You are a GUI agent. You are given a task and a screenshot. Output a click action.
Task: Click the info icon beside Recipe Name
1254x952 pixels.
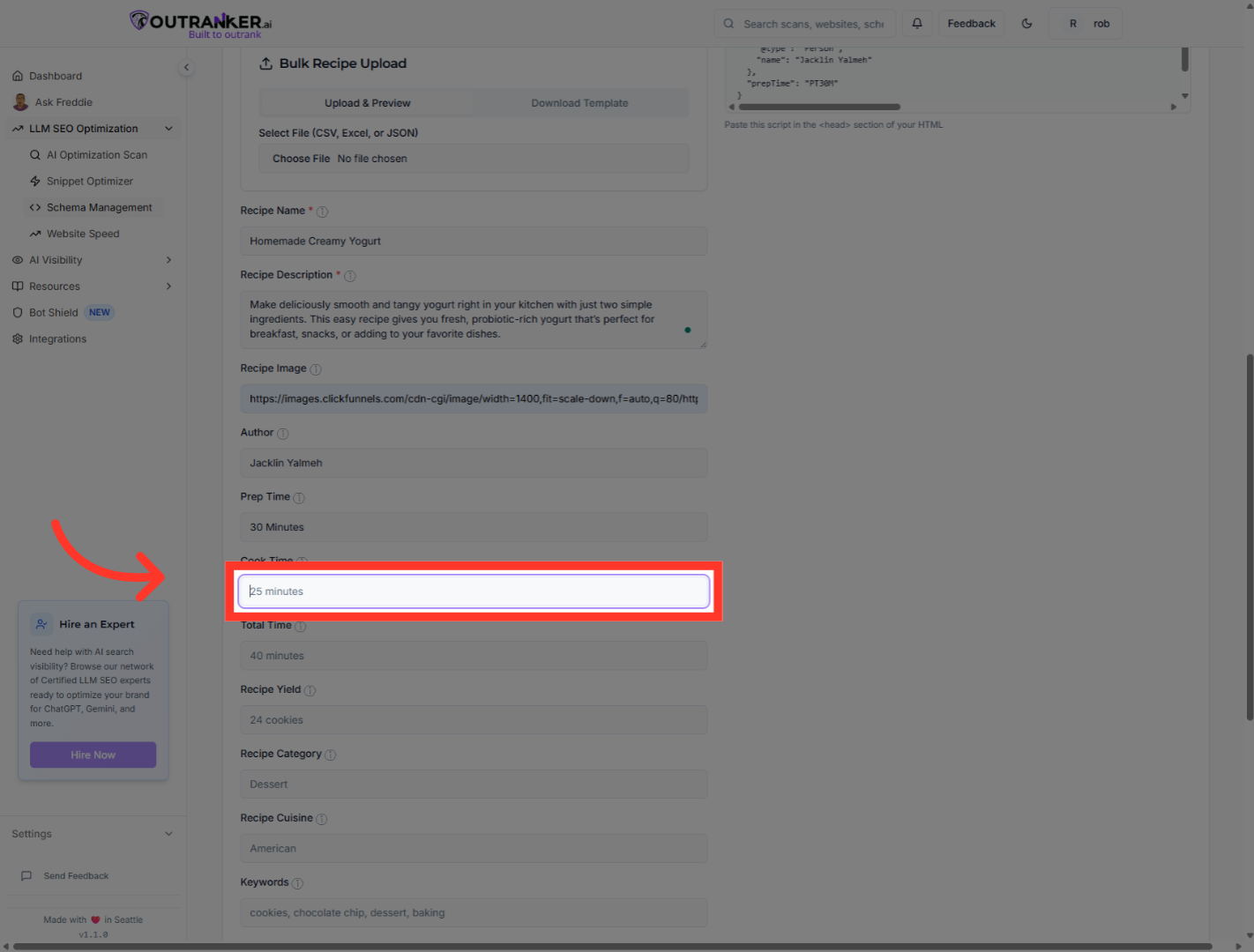[x=322, y=212]
